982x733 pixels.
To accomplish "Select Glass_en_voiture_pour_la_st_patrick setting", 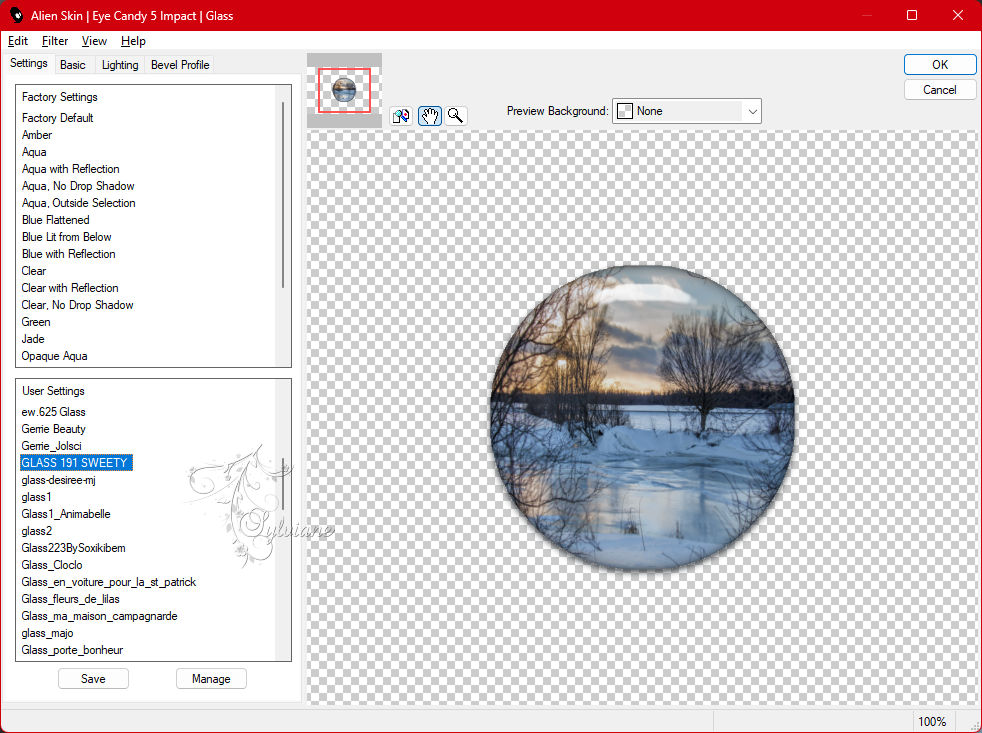I will coord(108,581).
